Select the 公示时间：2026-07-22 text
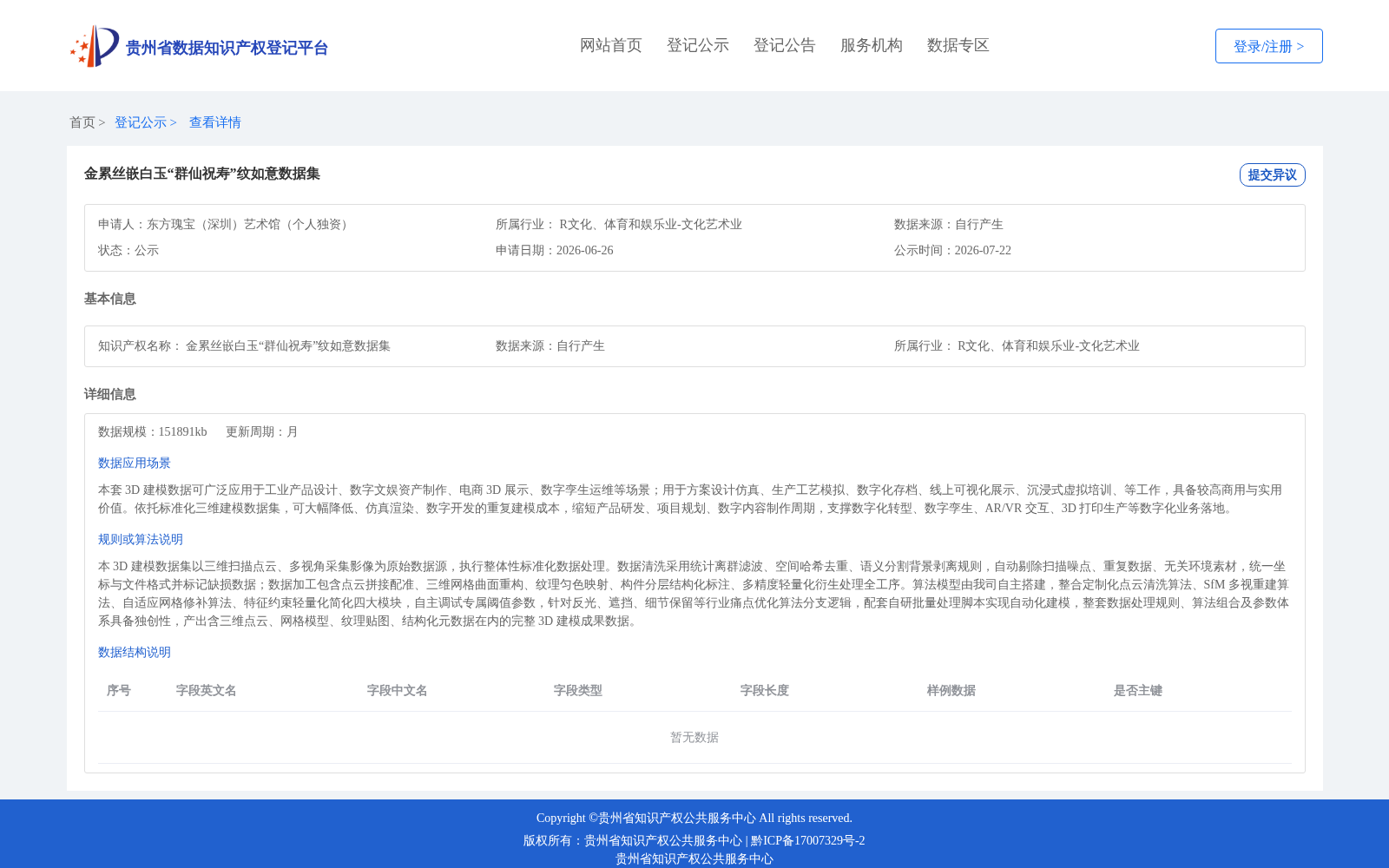Screen dimensions: 1389x868 [952, 250]
